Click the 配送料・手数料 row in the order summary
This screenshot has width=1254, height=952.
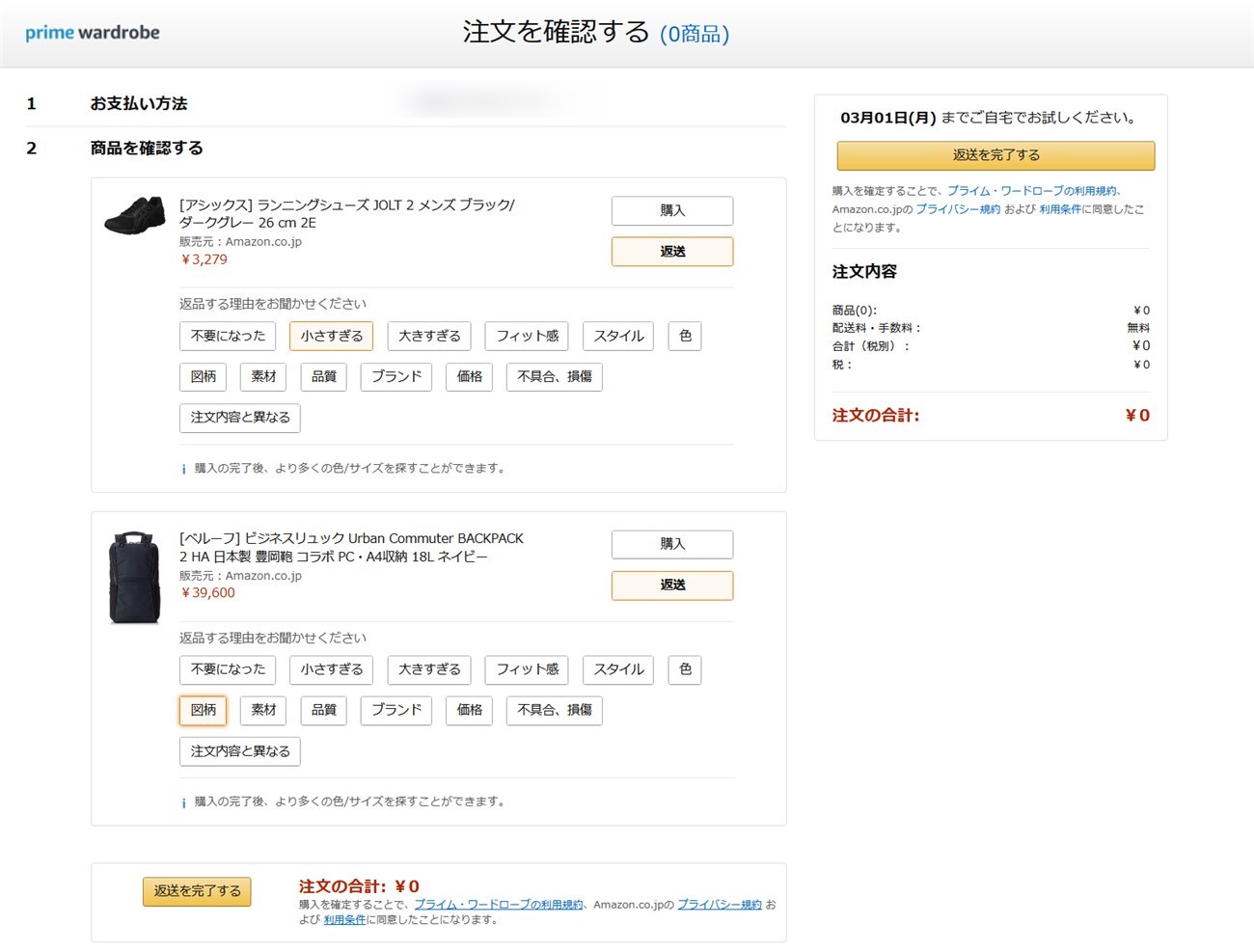(x=991, y=328)
